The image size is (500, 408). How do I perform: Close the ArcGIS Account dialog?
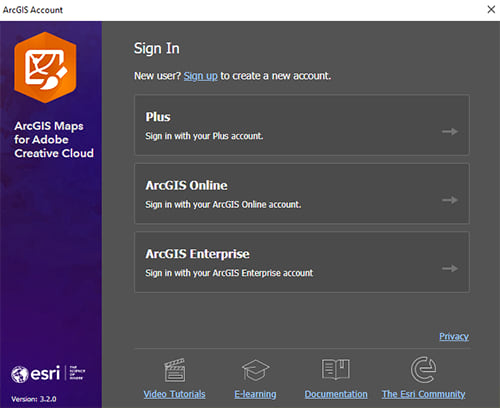[x=491, y=9]
